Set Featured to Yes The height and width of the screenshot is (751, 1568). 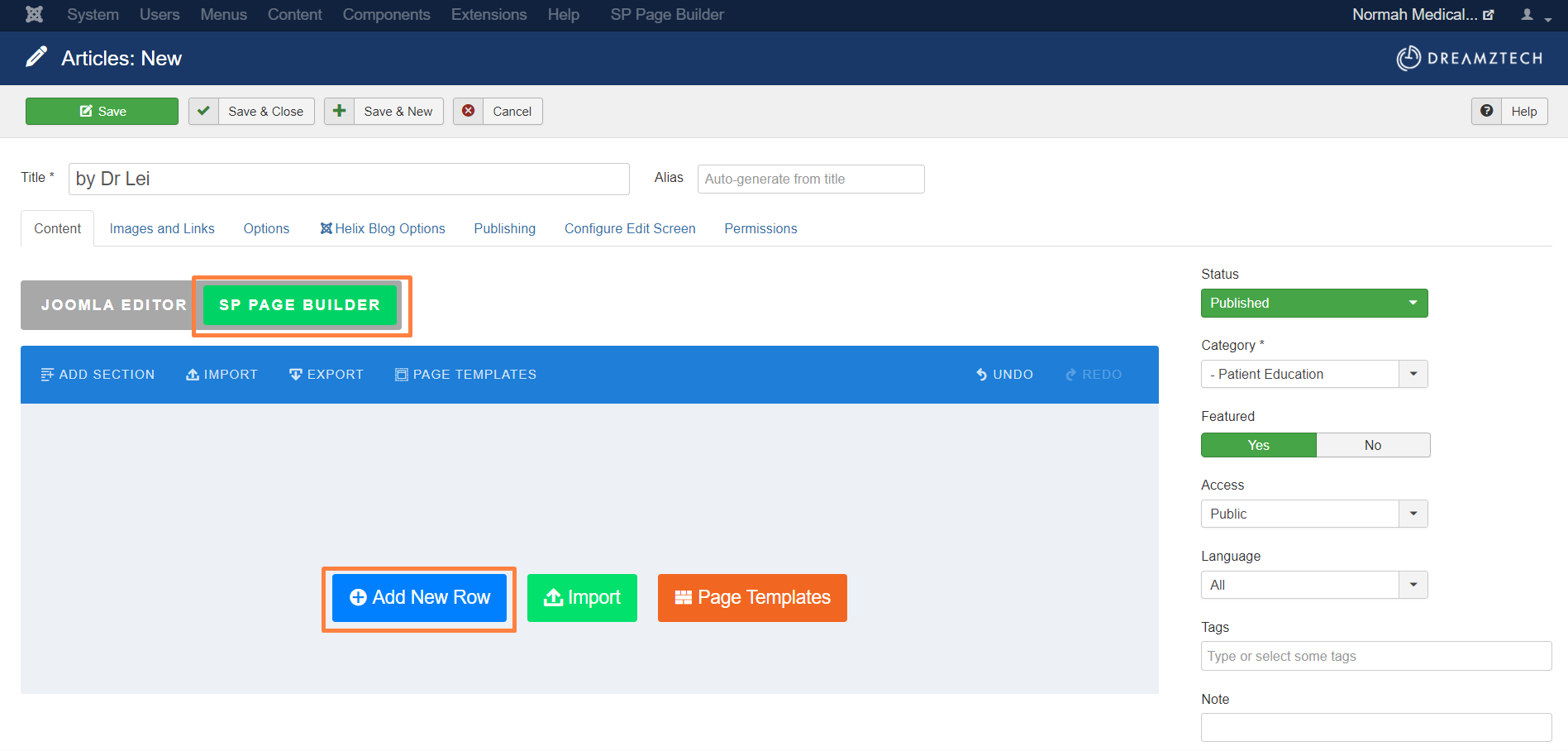pyautogui.click(x=1258, y=445)
